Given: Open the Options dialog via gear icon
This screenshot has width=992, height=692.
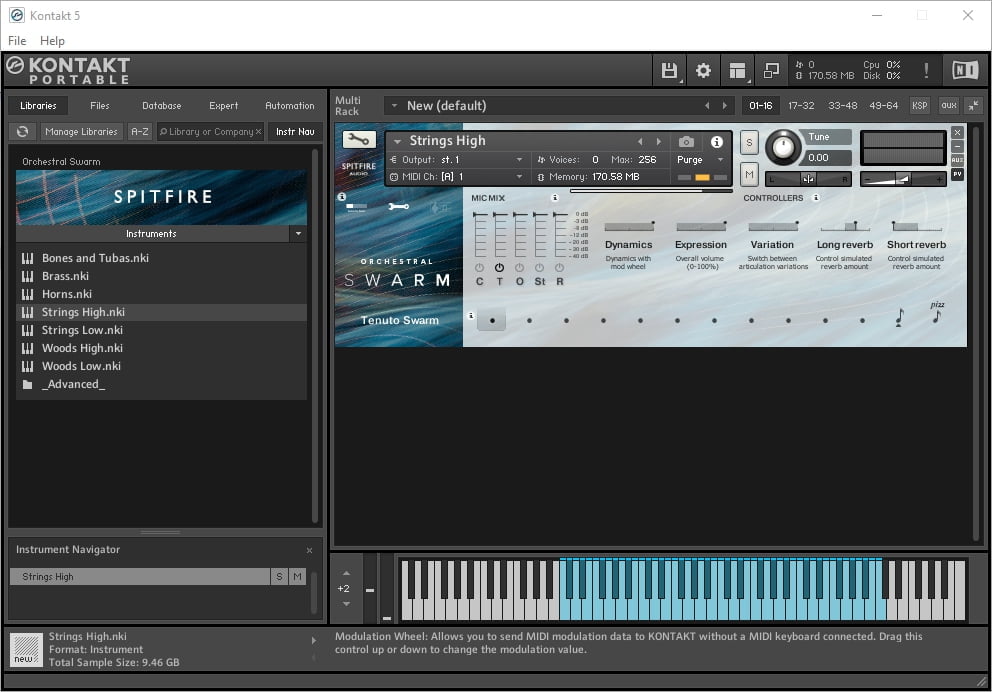Looking at the screenshot, I should tap(703, 71).
